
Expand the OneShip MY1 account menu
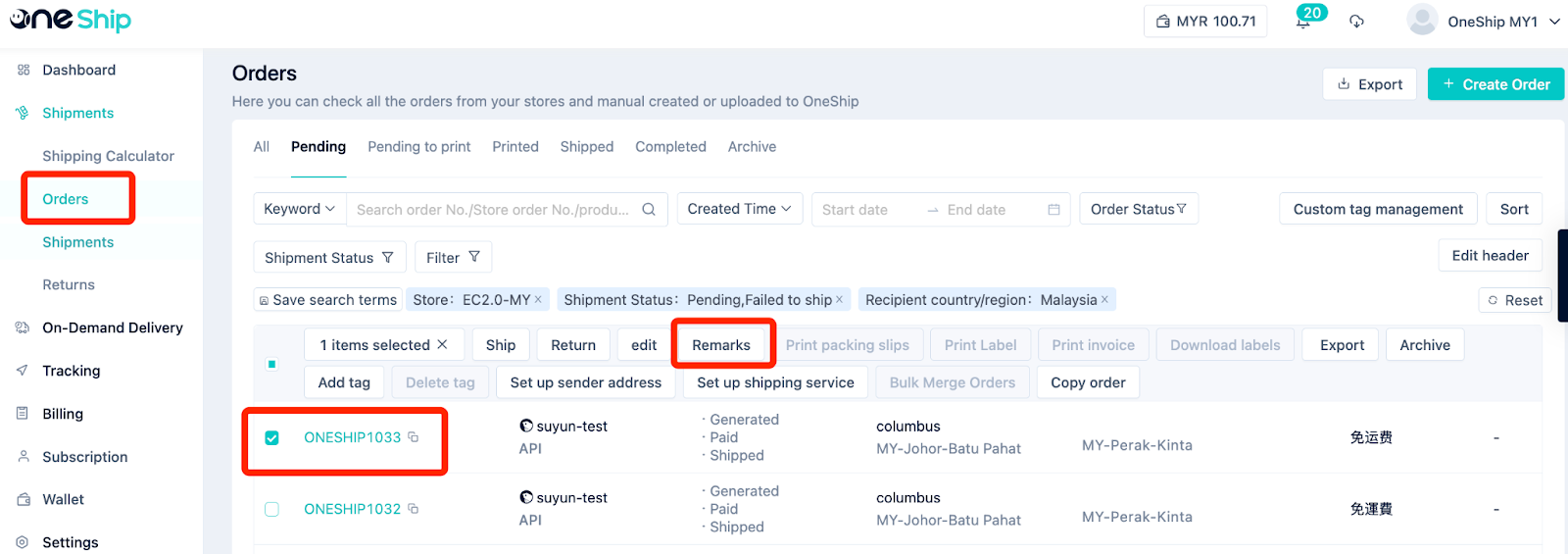click(1554, 22)
